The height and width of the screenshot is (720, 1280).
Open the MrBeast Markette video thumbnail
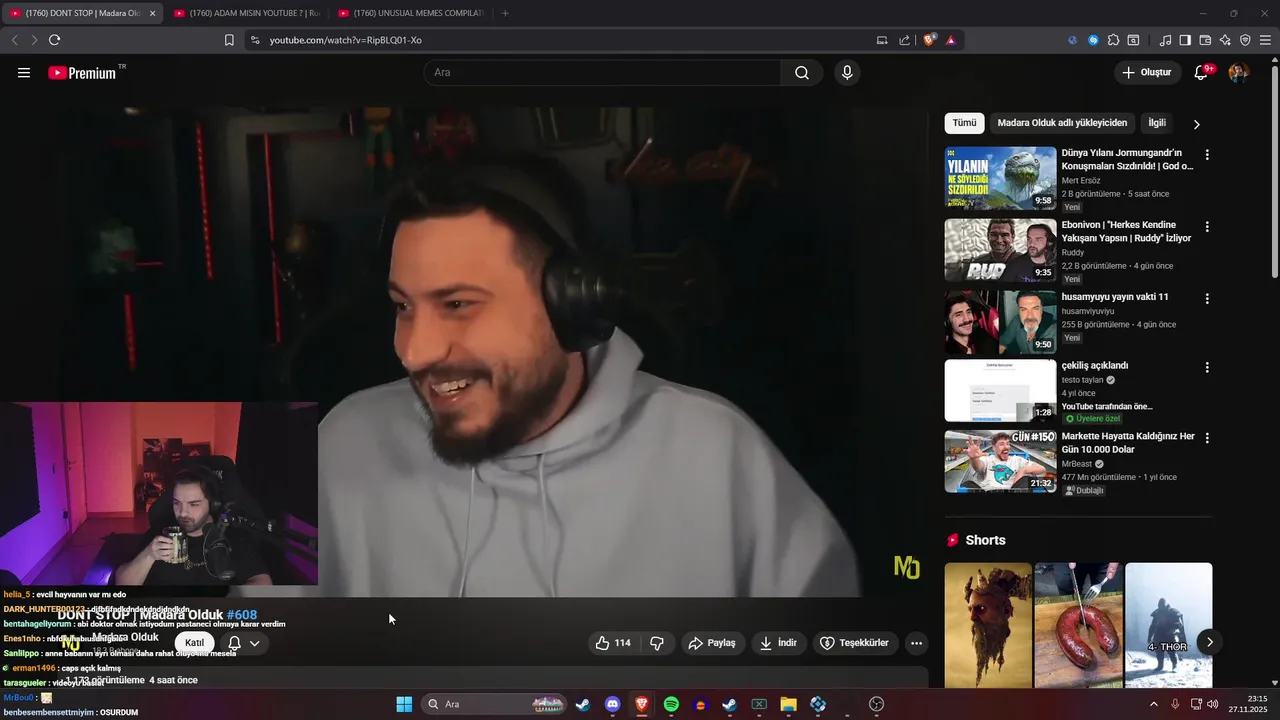(x=1000, y=462)
